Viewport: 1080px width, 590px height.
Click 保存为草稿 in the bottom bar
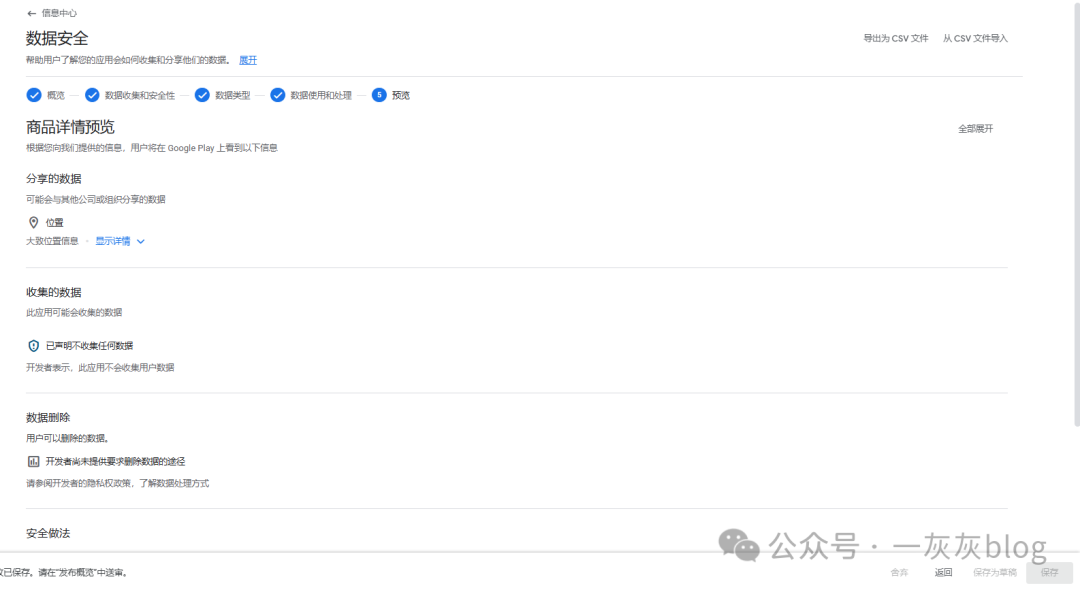994,573
